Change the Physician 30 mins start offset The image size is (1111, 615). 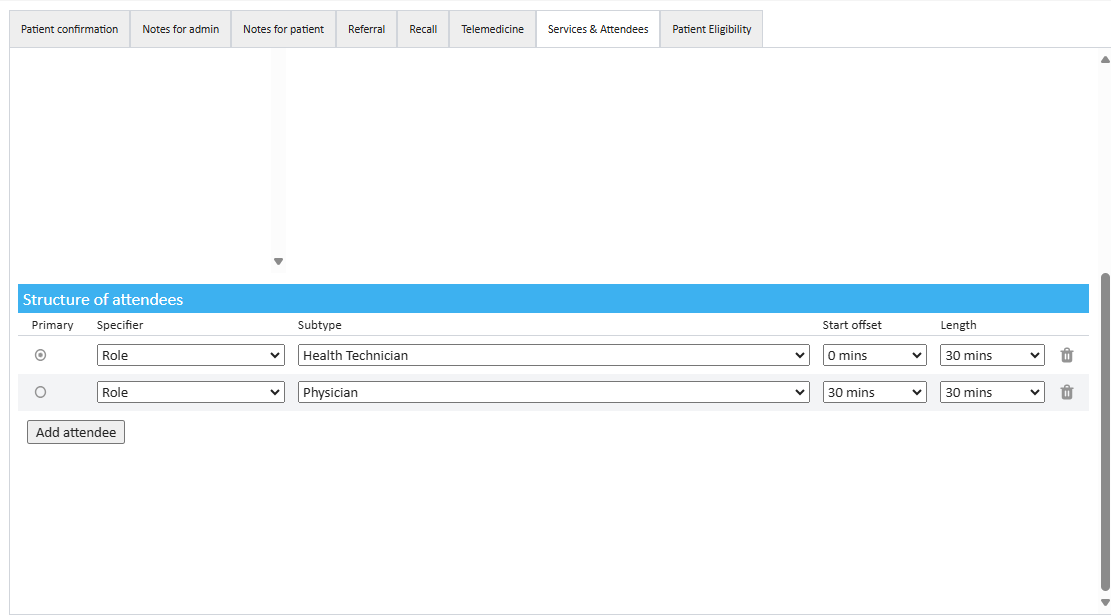[x=874, y=392]
